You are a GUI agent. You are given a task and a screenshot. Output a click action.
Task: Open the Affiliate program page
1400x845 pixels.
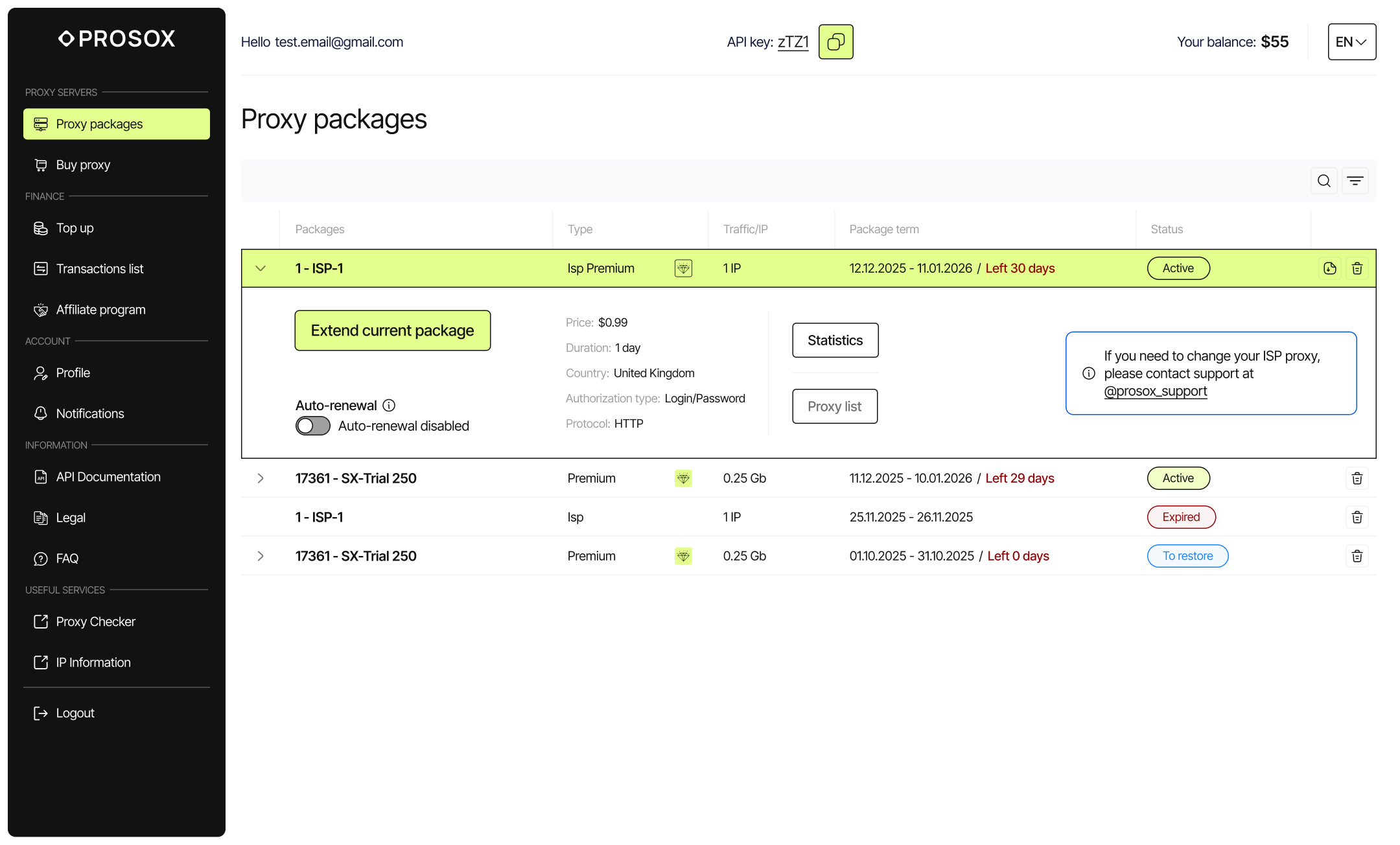[x=100, y=310]
